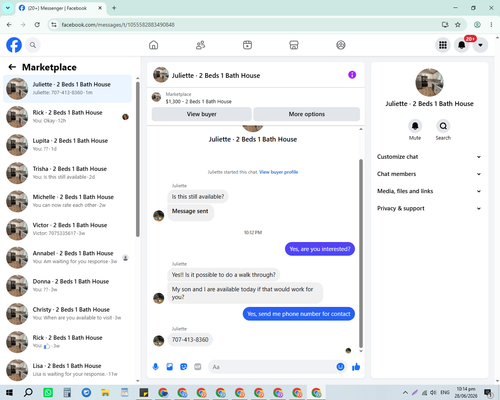Expand Media, files and links section

429,191
